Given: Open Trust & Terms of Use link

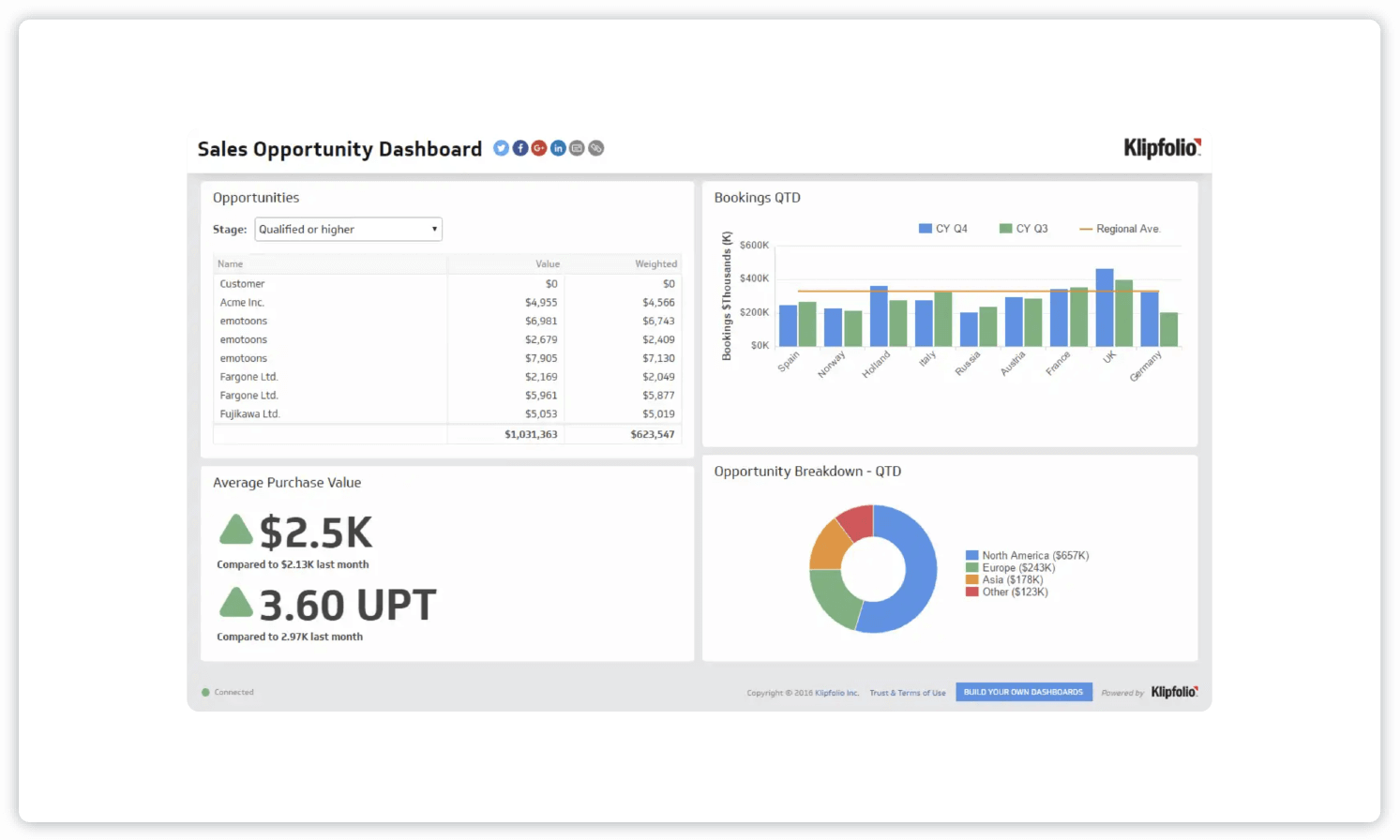Looking at the screenshot, I should pyautogui.click(x=907, y=693).
